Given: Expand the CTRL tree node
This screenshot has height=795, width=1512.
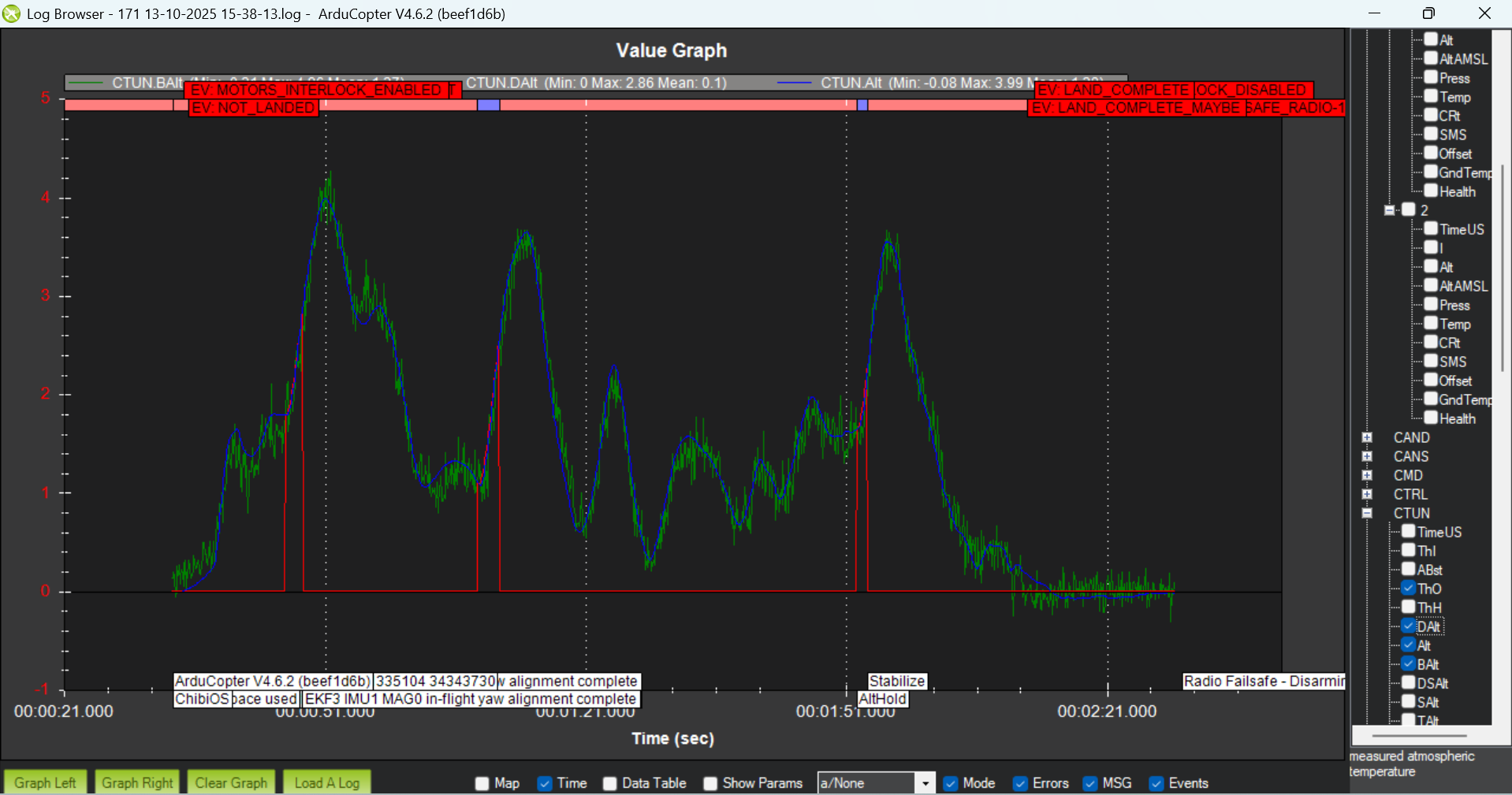Looking at the screenshot, I should pyautogui.click(x=1367, y=494).
